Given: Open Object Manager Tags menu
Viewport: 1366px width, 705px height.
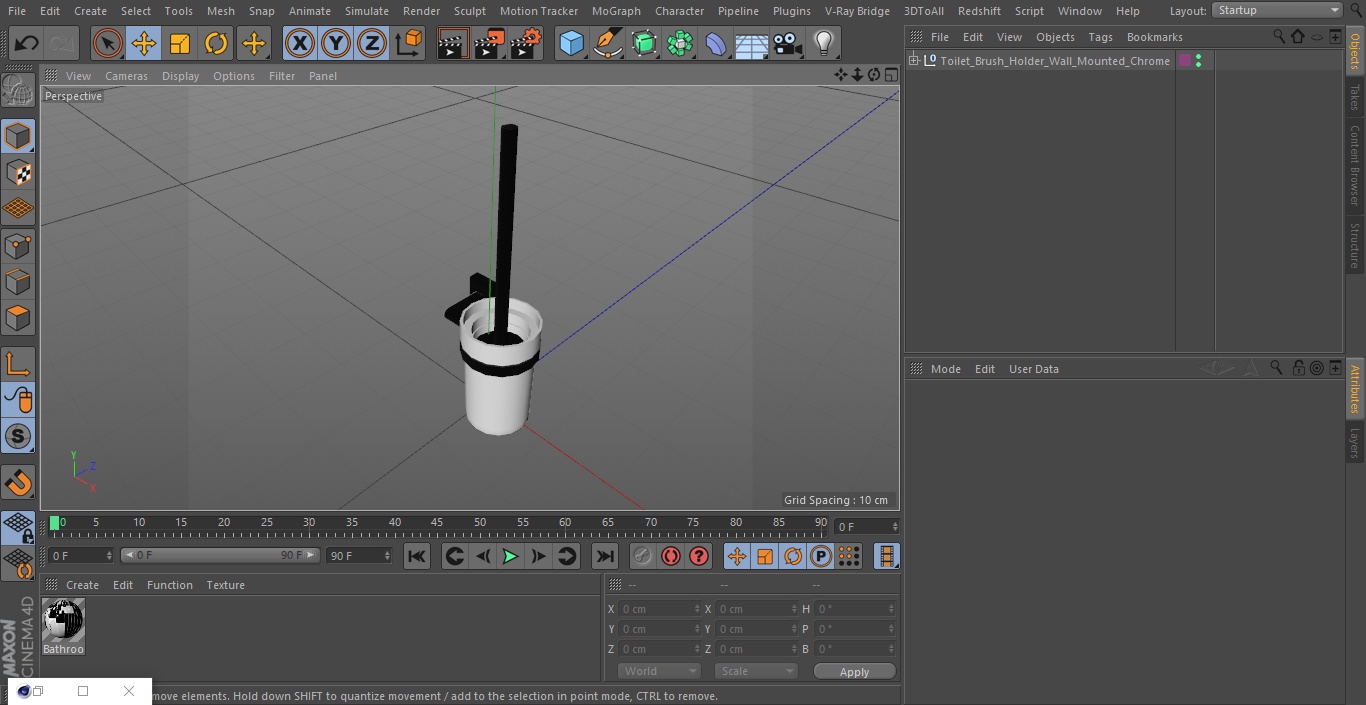Looking at the screenshot, I should coord(1100,37).
